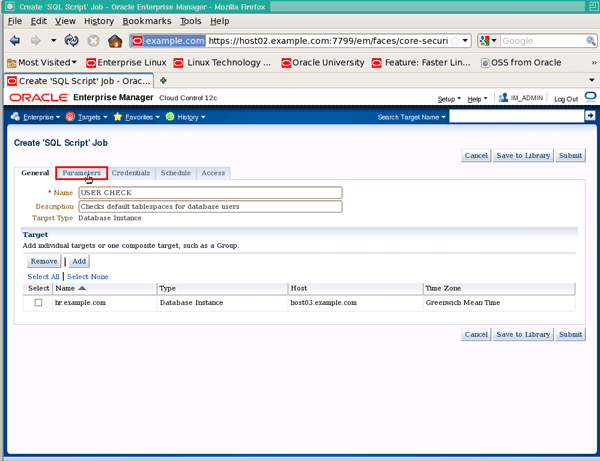Open the Feature: Faster Lin... bookmark
Image resolution: width=600 pixels, height=461 pixels.
pyautogui.click(x=421, y=62)
